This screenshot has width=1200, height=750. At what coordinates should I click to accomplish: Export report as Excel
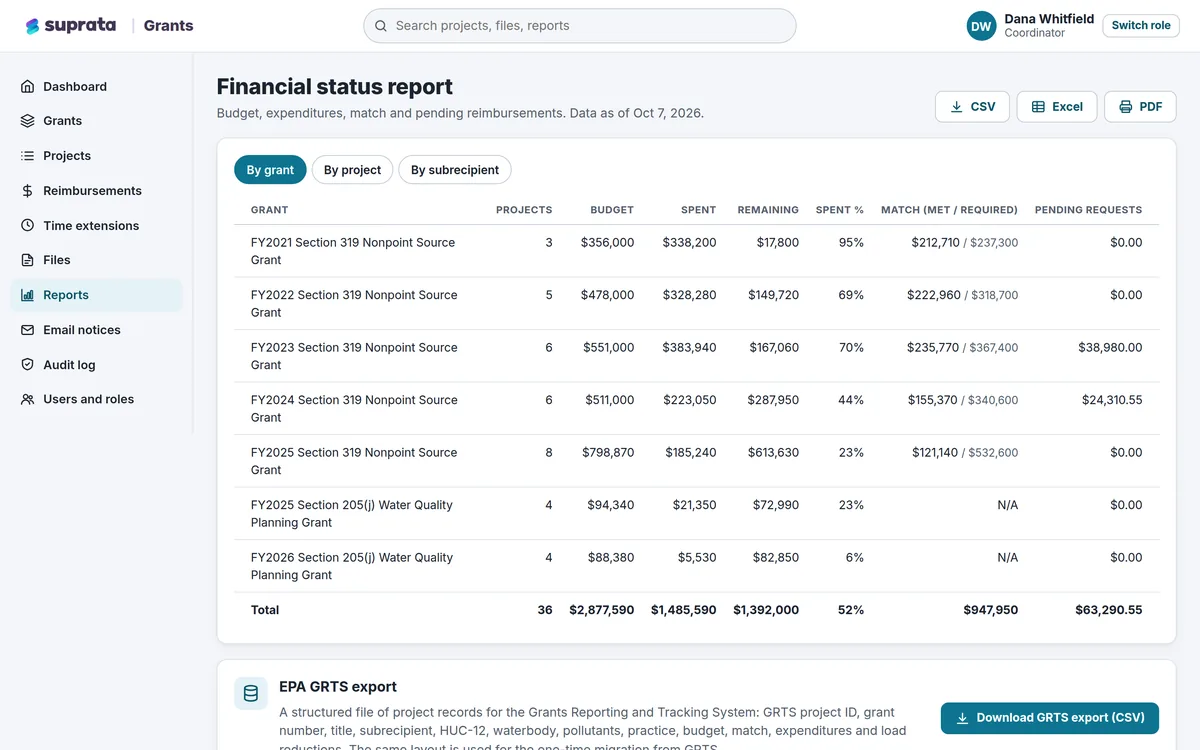[x=1057, y=107]
